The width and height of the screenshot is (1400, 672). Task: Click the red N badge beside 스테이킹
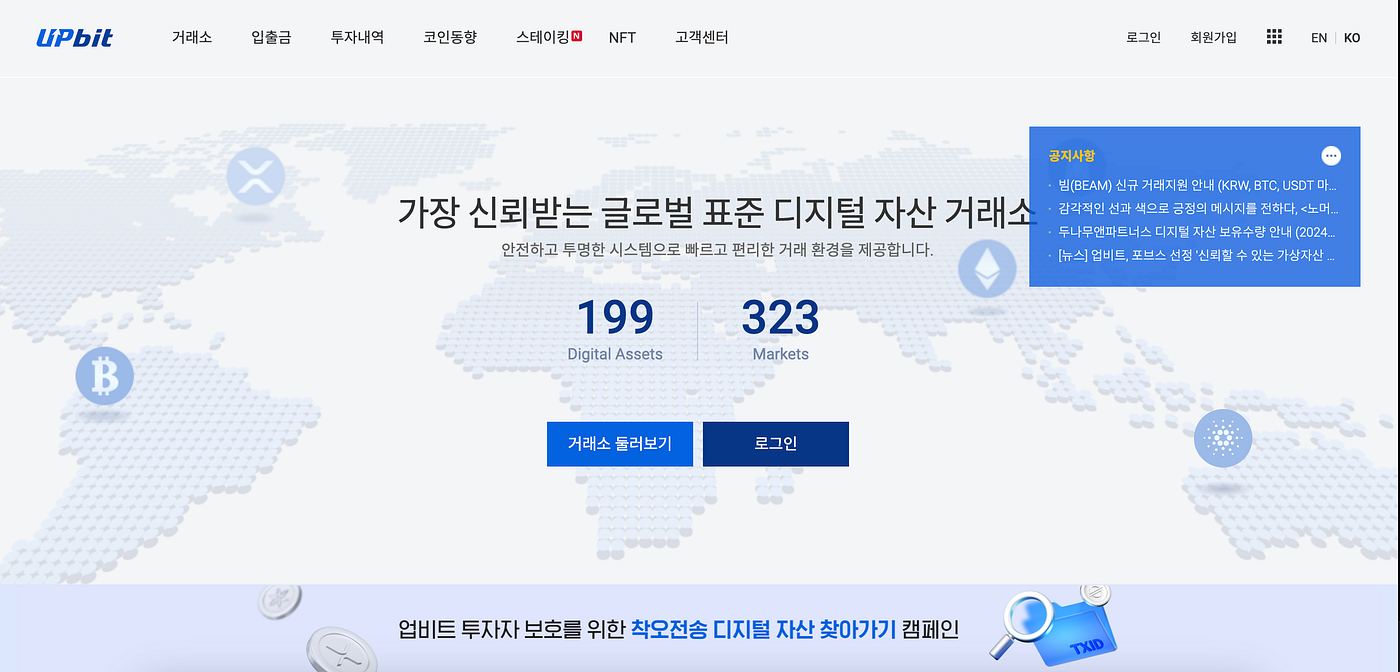click(x=577, y=36)
